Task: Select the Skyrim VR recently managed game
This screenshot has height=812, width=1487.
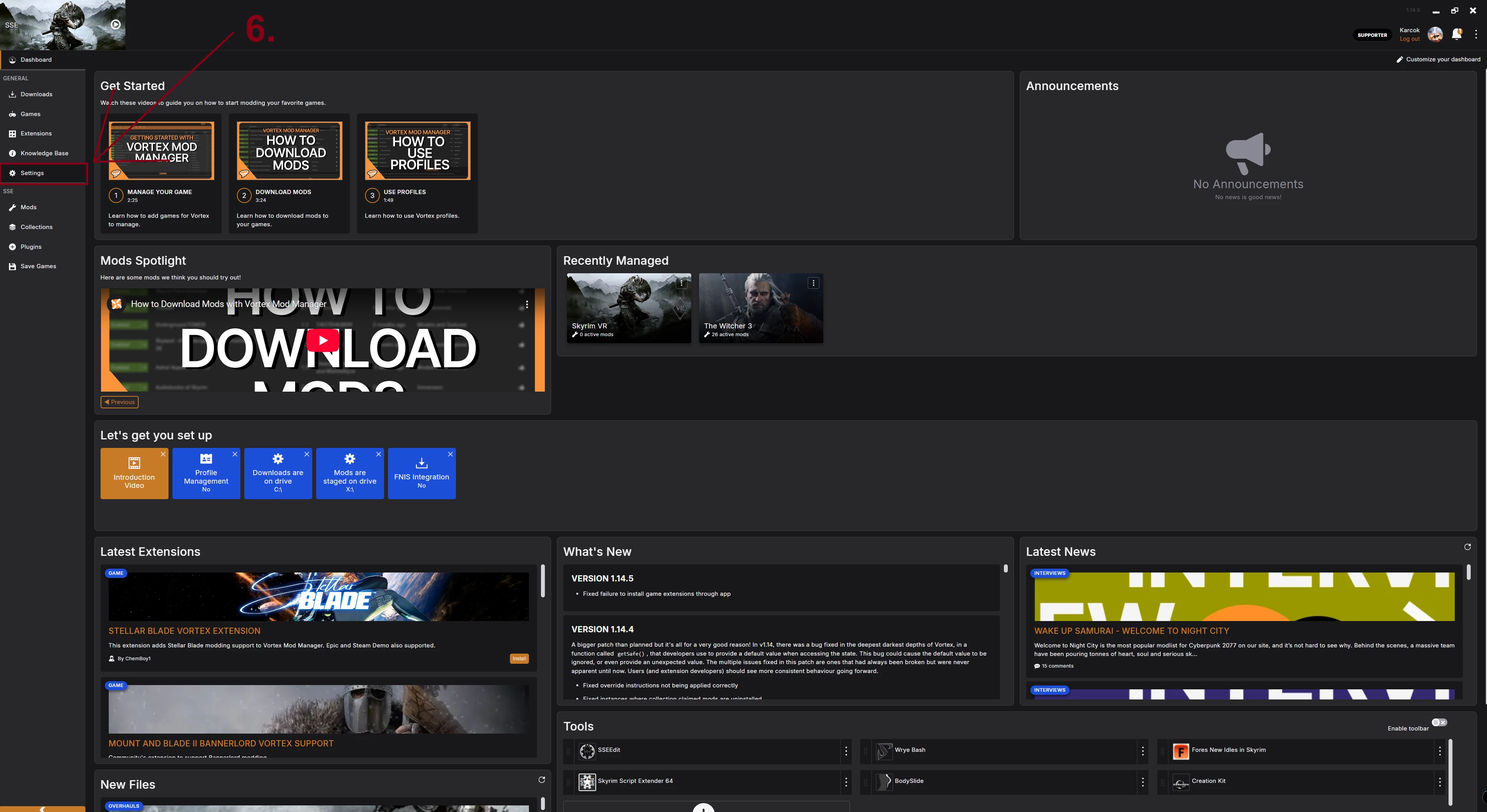Action: coord(629,308)
